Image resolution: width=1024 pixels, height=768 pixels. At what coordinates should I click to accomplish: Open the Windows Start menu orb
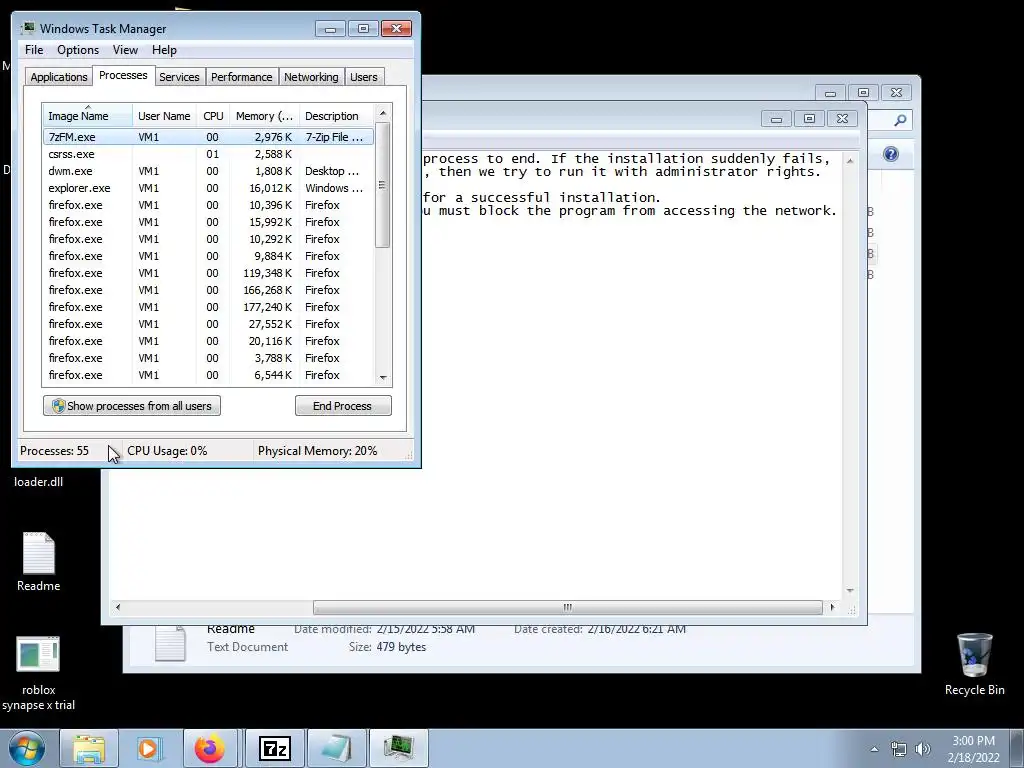click(26, 748)
